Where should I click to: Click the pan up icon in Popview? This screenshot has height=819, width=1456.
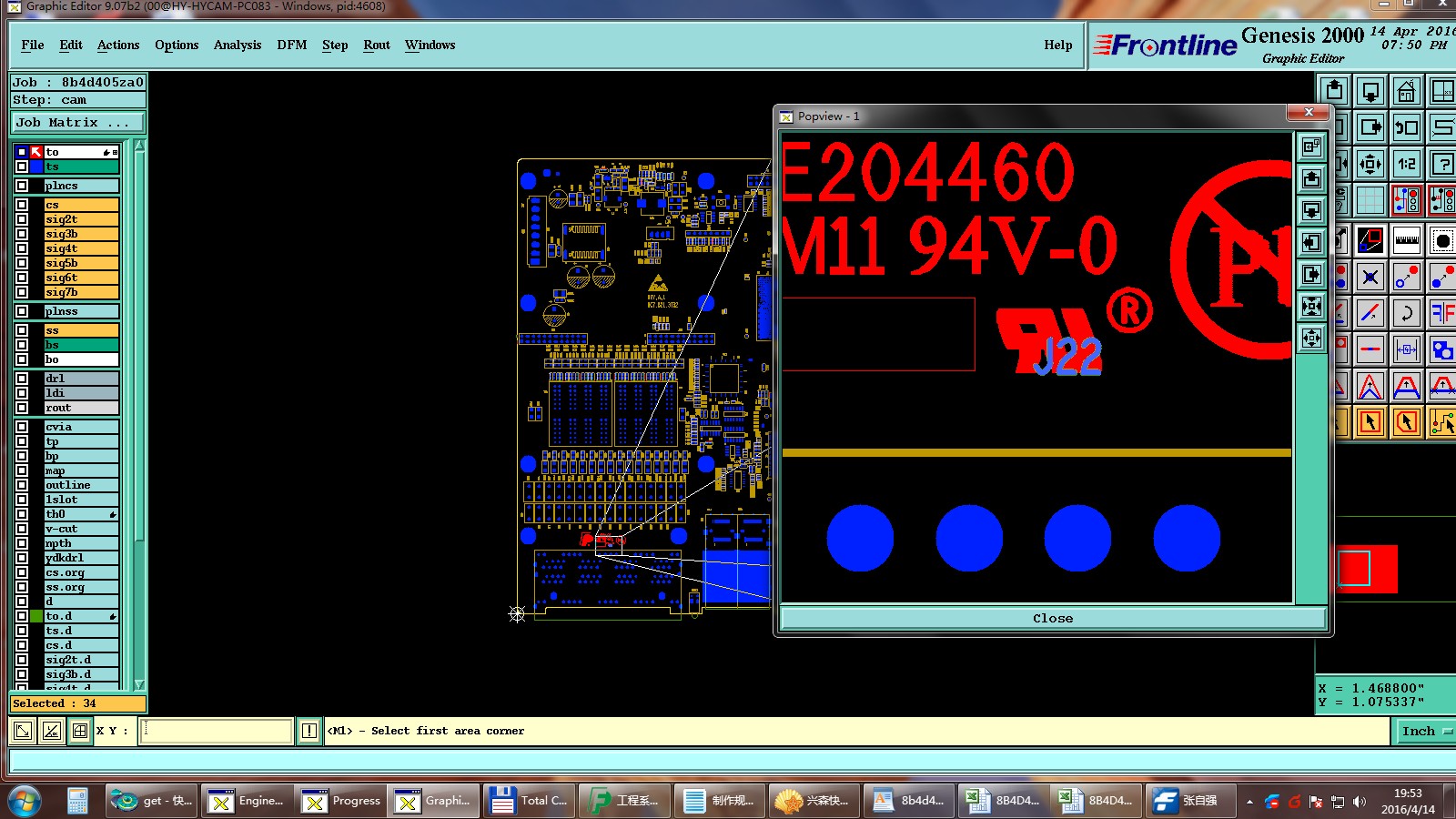pos(1311,178)
